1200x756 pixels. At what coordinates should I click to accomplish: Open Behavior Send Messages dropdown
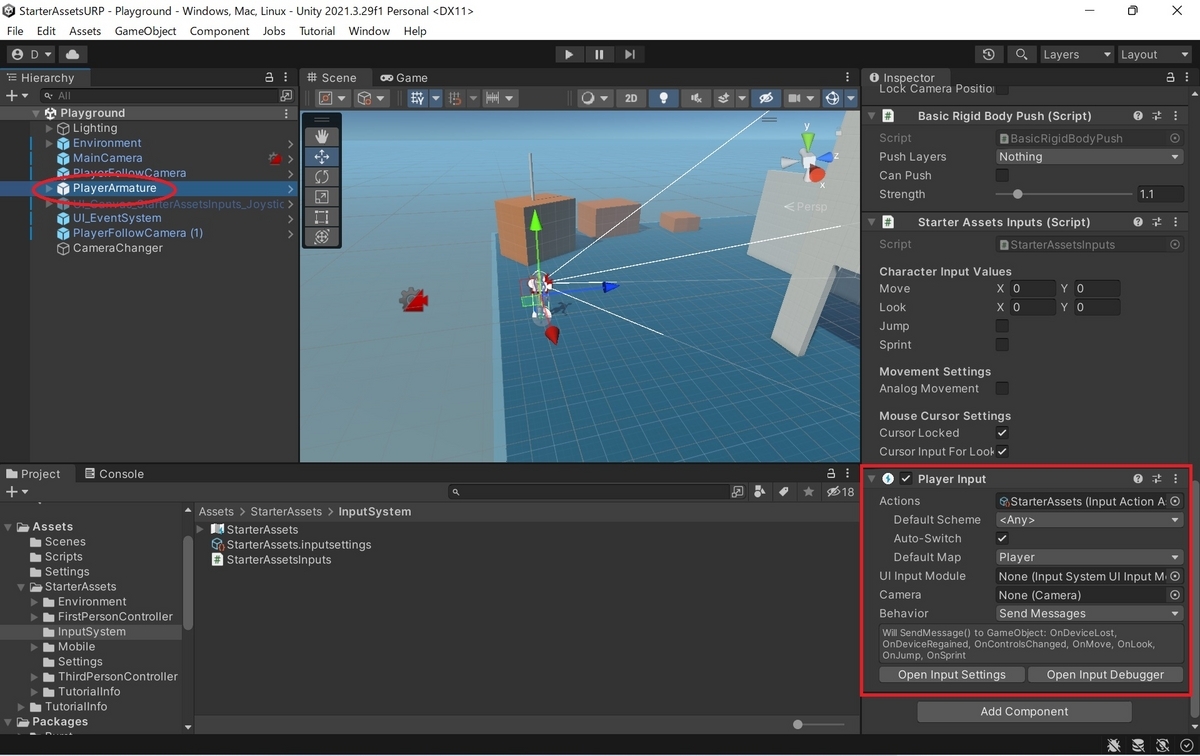pos(1089,613)
